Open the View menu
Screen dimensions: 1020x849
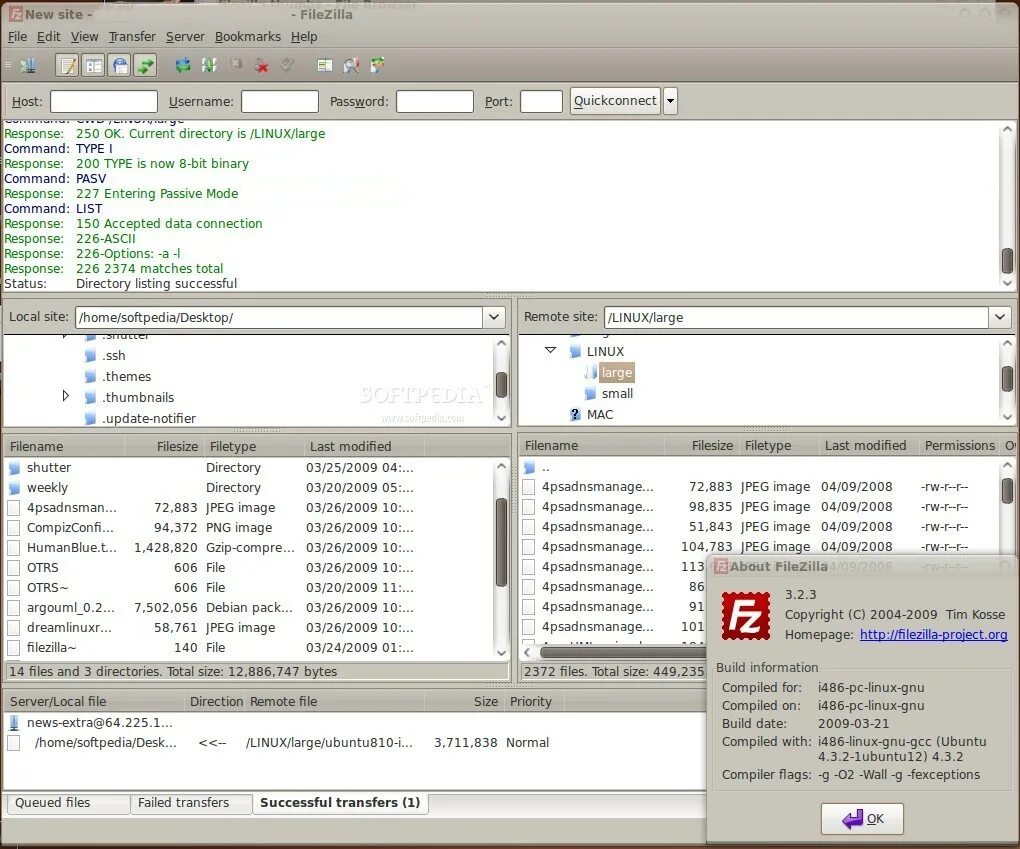click(x=85, y=37)
